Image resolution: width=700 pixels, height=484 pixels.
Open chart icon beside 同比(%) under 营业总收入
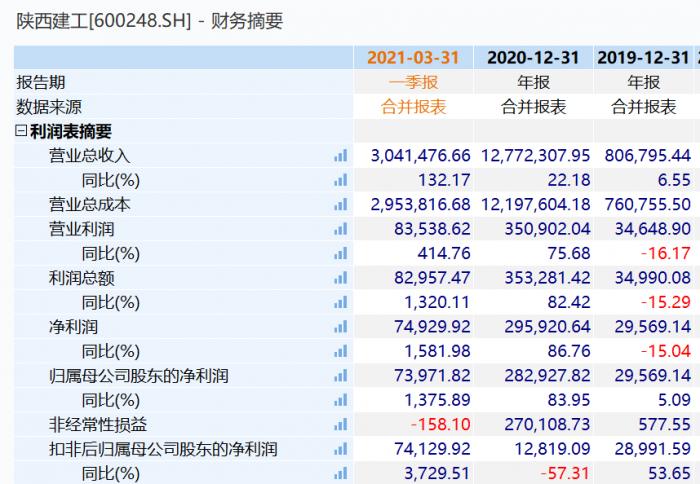point(341,180)
